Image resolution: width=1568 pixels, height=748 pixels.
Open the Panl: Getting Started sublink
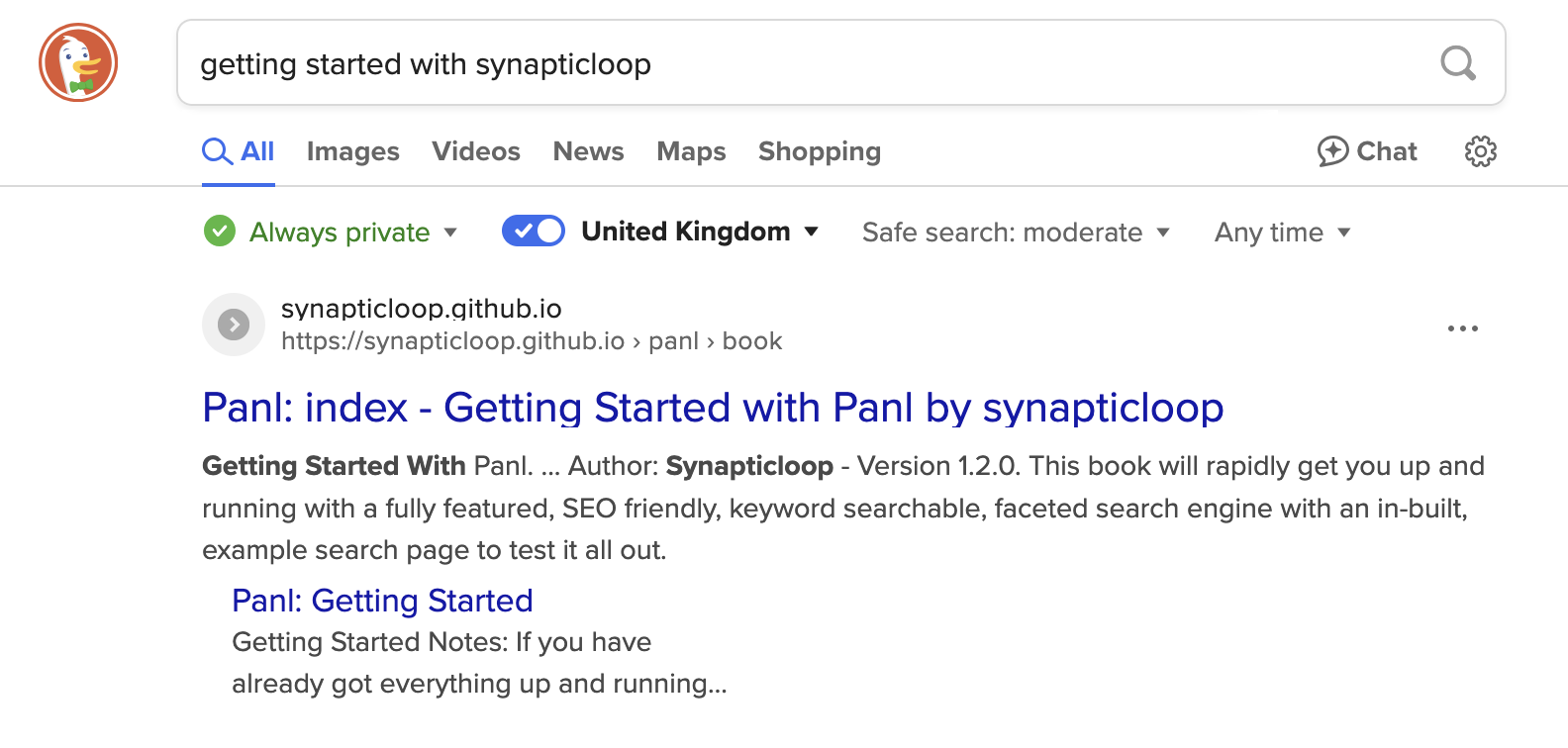pos(382,601)
